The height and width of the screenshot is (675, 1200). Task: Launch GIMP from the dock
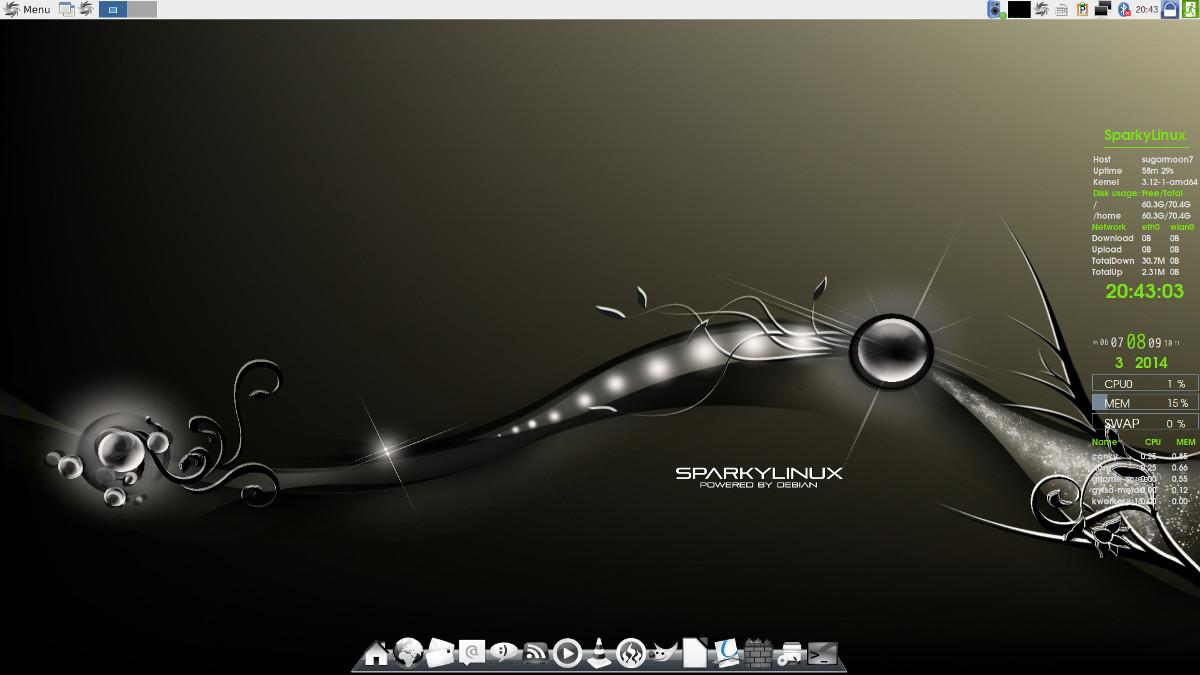(662, 654)
